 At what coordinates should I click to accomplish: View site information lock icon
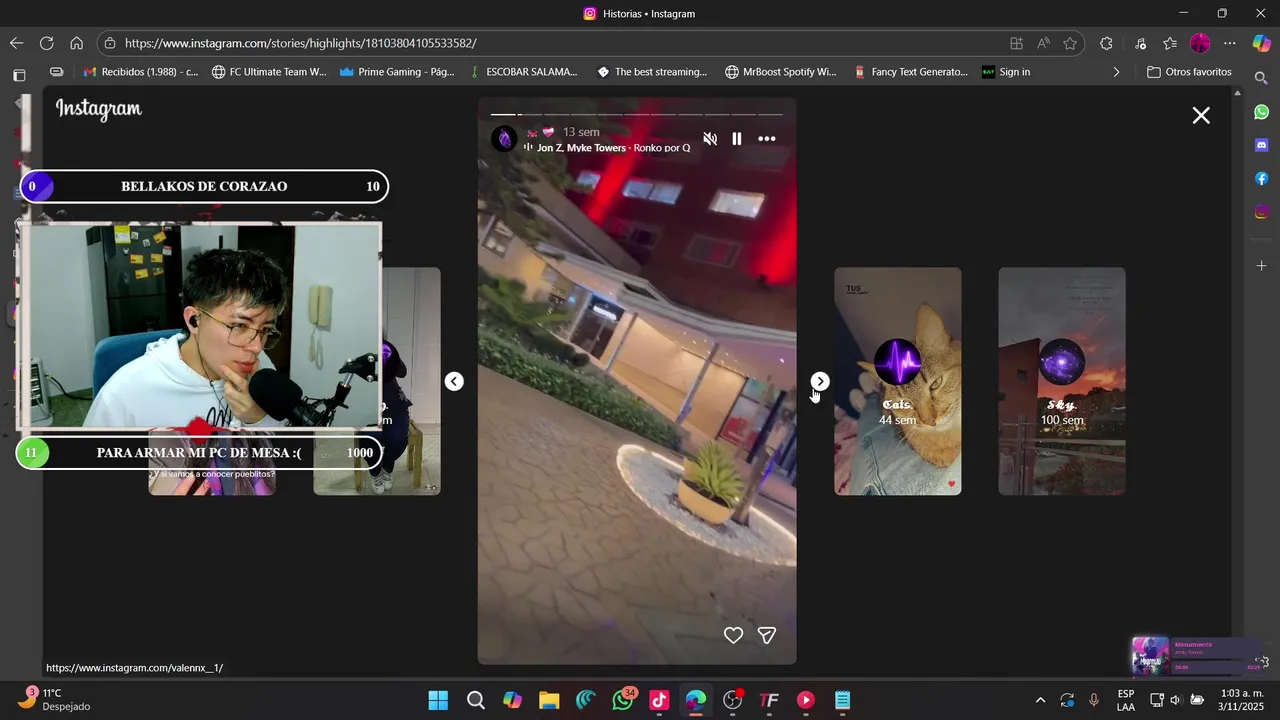110,43
